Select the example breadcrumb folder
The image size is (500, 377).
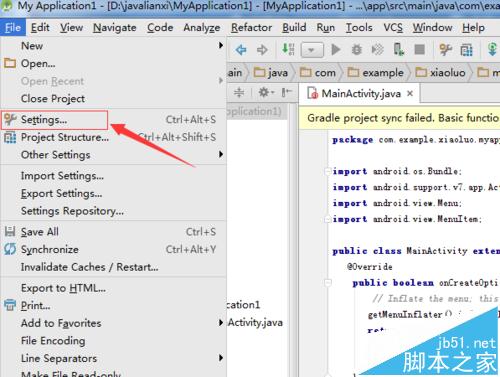pos(376,72)
